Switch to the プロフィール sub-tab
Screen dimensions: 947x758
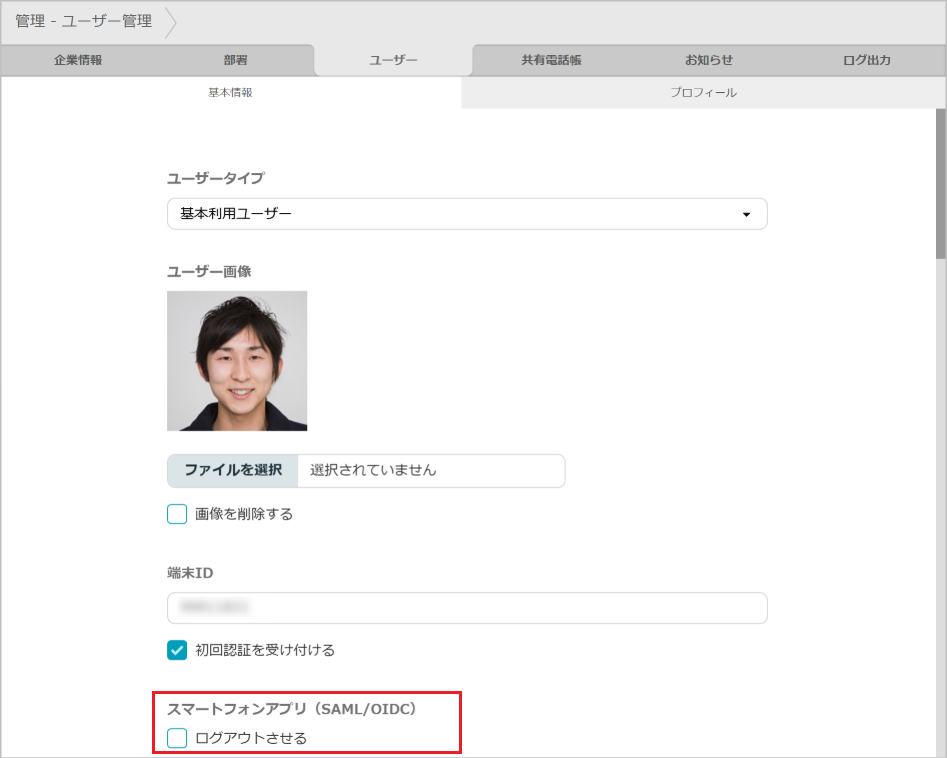(703, 92)
